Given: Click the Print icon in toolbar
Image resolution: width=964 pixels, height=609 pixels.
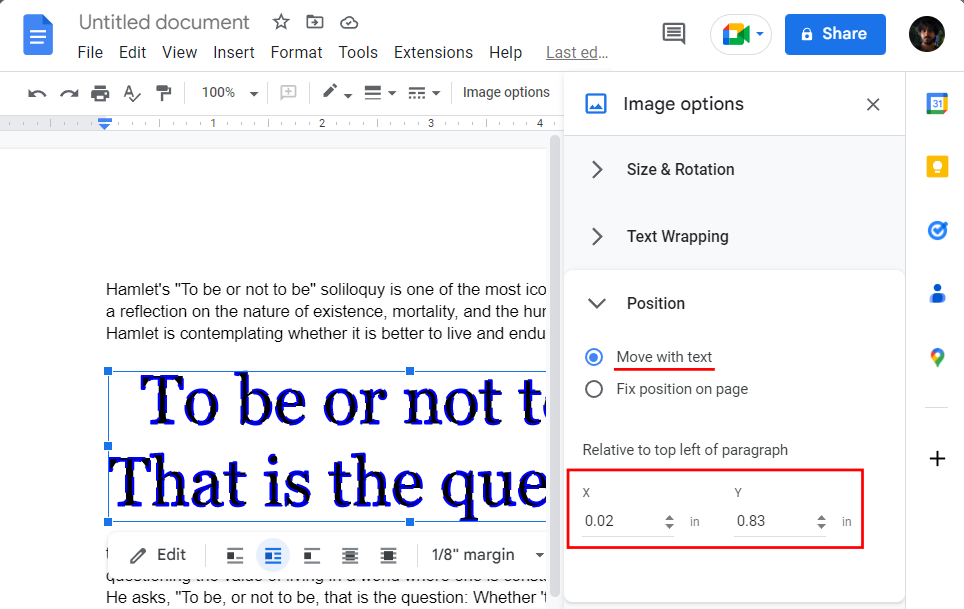Looking at the screenshot, I should (100, 93).
